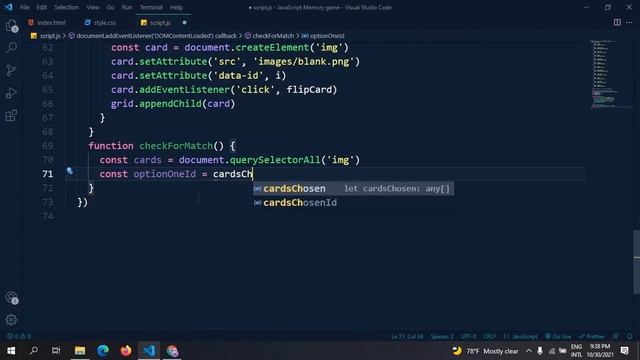The height and width of the screenshot is (360, 640).
Task: Click Ln 71, Col 34 in status bar
Action: coord(407,336)
